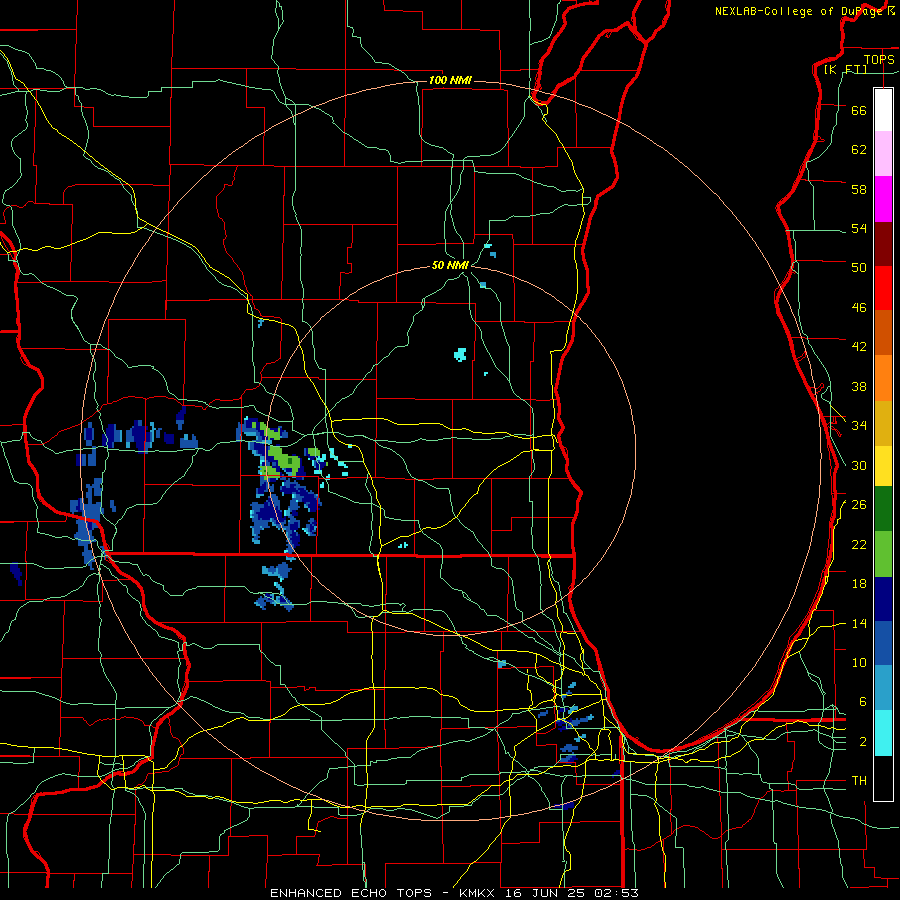Select the dark green legend band

click(883, 509)
